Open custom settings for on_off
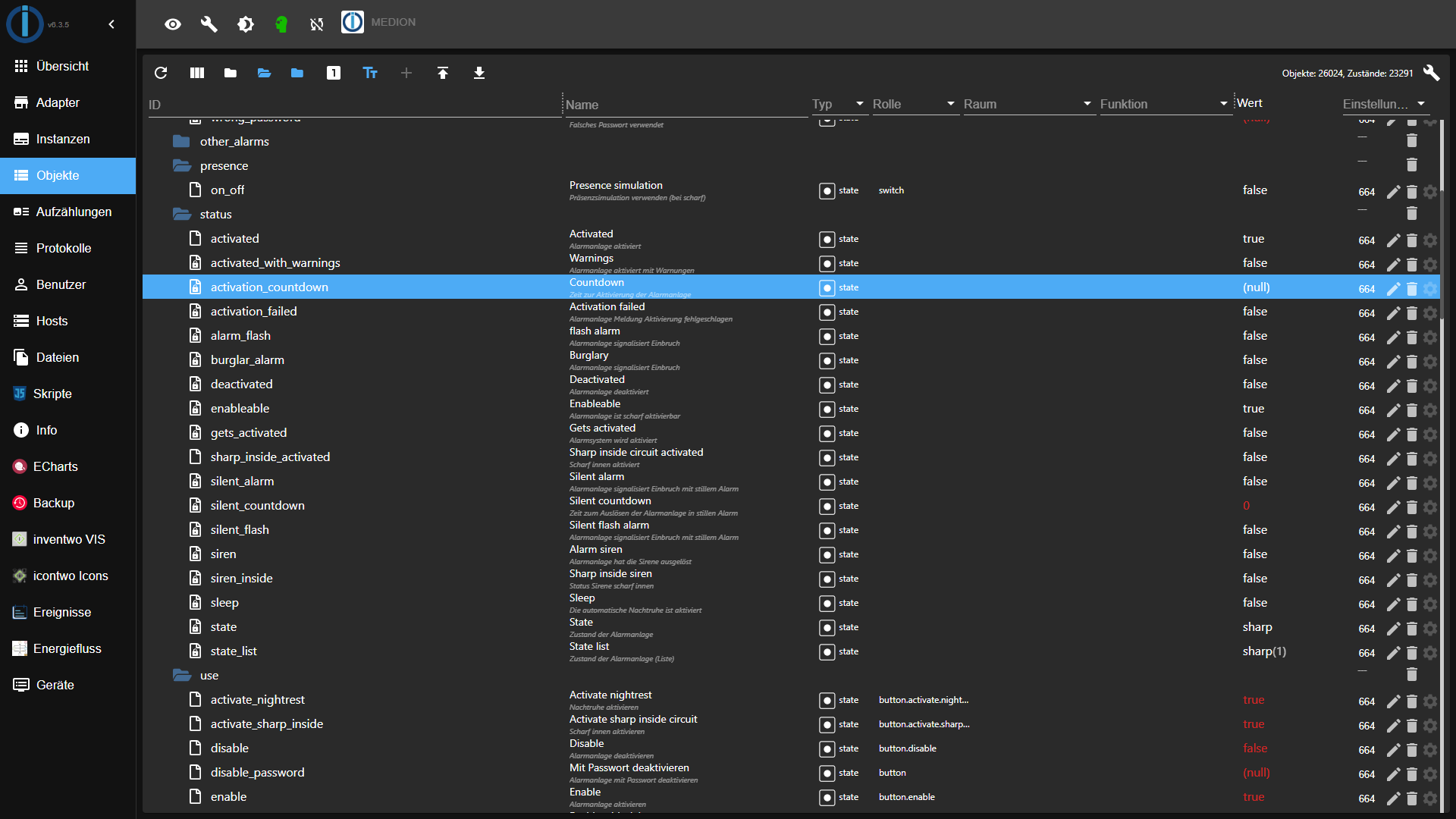Screen dimensions: 1456x819 [1430, 192]
